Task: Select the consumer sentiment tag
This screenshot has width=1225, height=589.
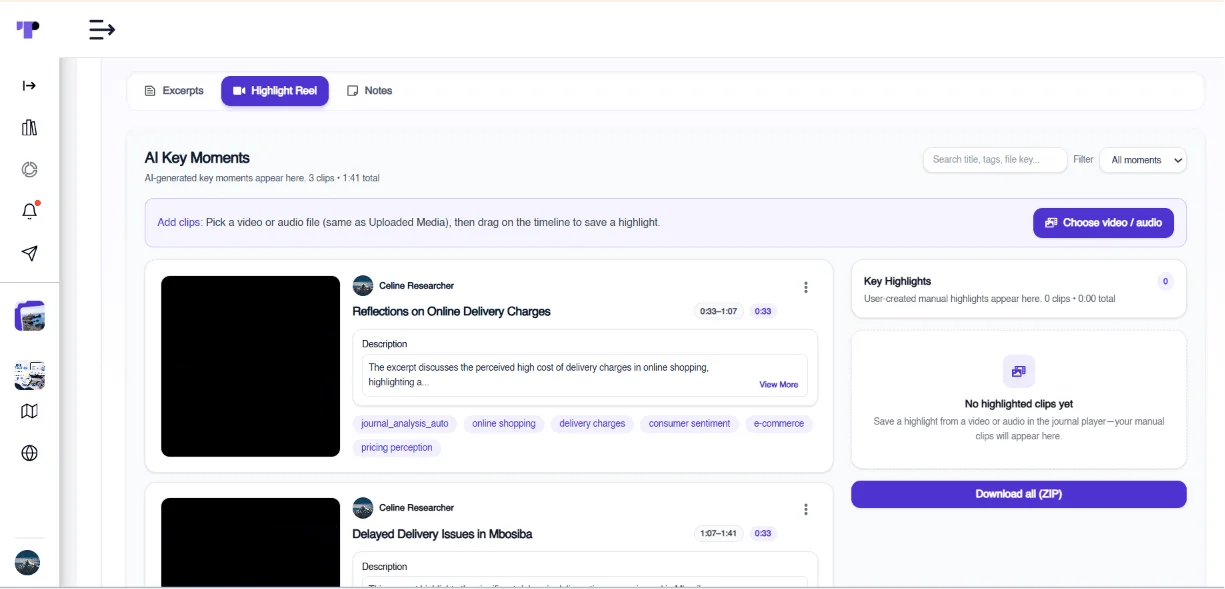Action: 690,424
